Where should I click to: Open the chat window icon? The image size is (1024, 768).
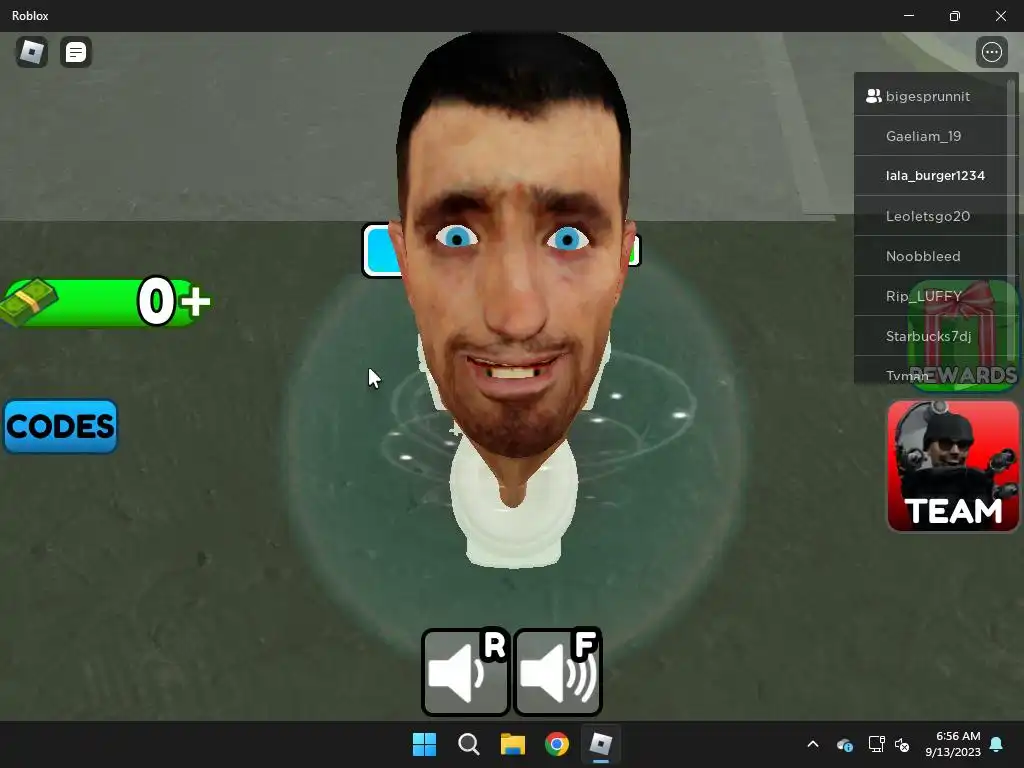[x=76, y=52]
